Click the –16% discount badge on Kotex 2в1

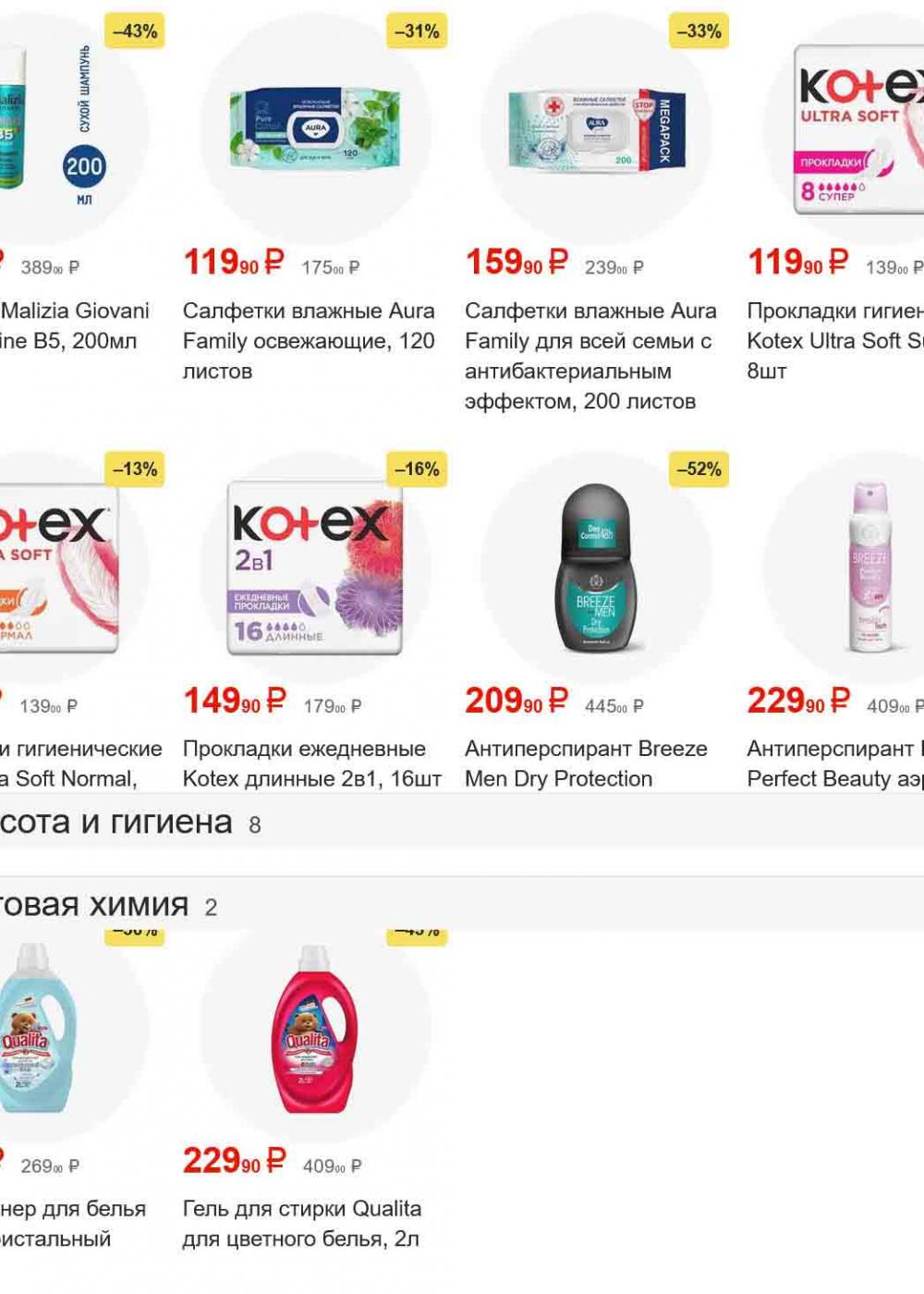(417, 470)
